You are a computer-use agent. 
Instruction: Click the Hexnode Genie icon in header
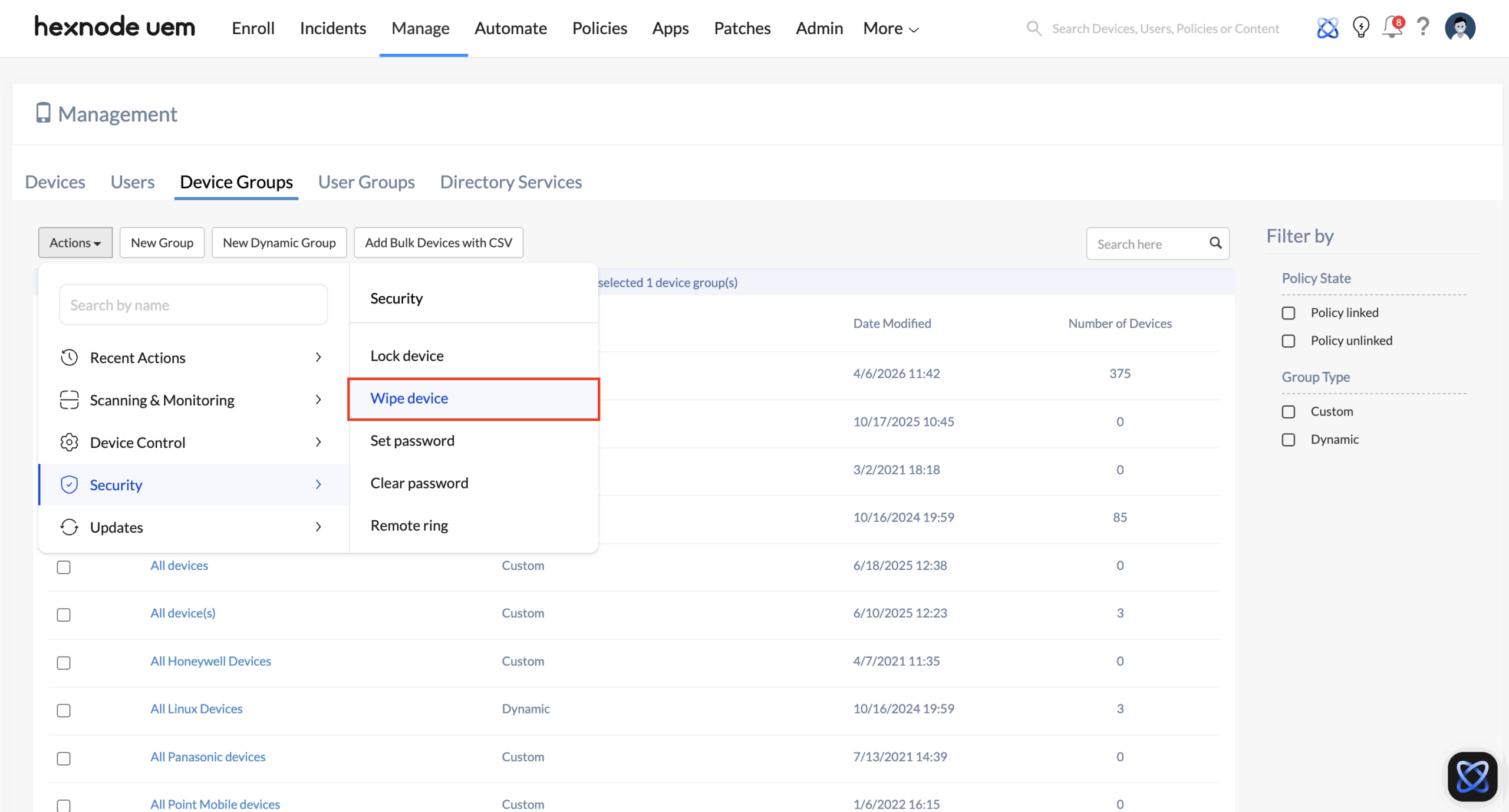(x=1327, y=28)
